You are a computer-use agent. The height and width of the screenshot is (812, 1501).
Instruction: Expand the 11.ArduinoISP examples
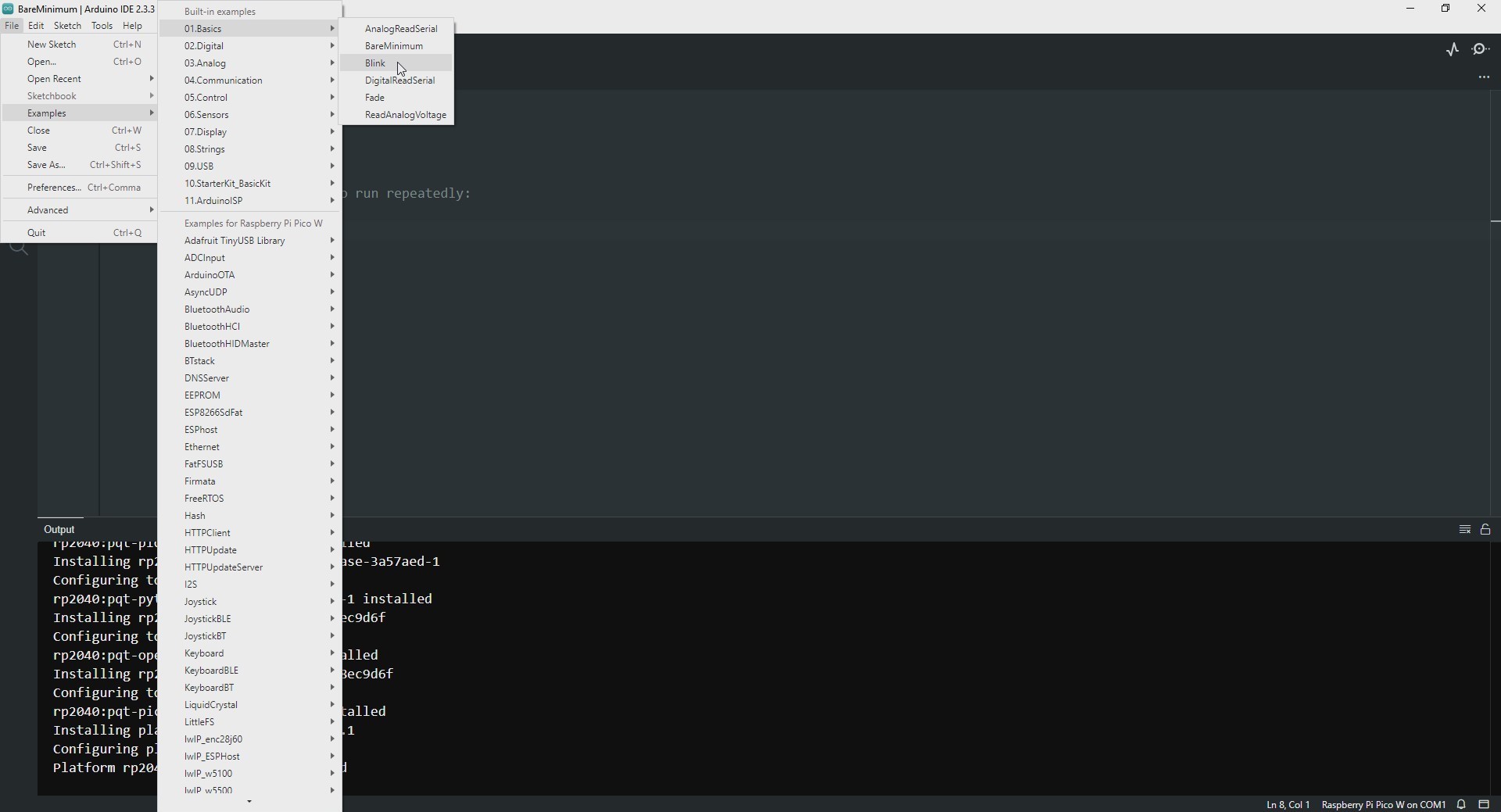point(250,201)
